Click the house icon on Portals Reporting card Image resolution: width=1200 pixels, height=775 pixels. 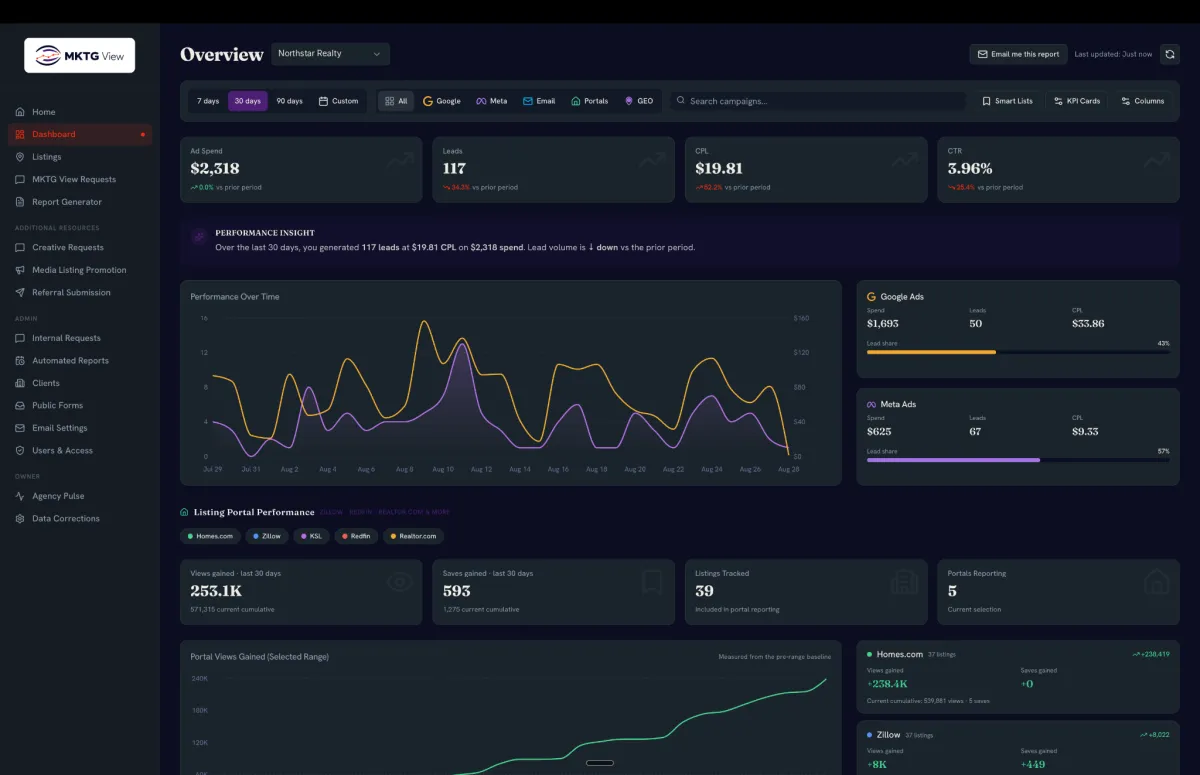coord(1157,582)
